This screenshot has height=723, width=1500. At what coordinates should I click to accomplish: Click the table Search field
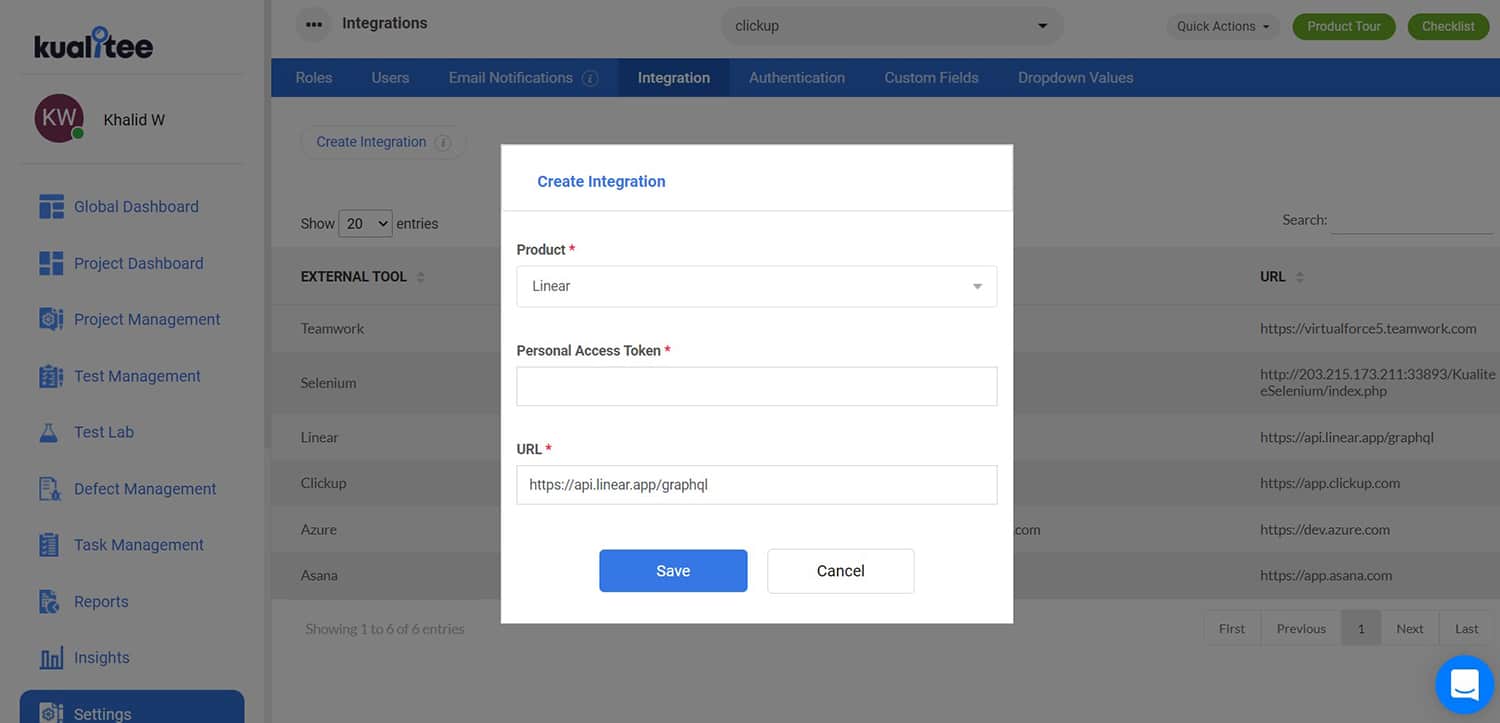tap(1411, 220)
